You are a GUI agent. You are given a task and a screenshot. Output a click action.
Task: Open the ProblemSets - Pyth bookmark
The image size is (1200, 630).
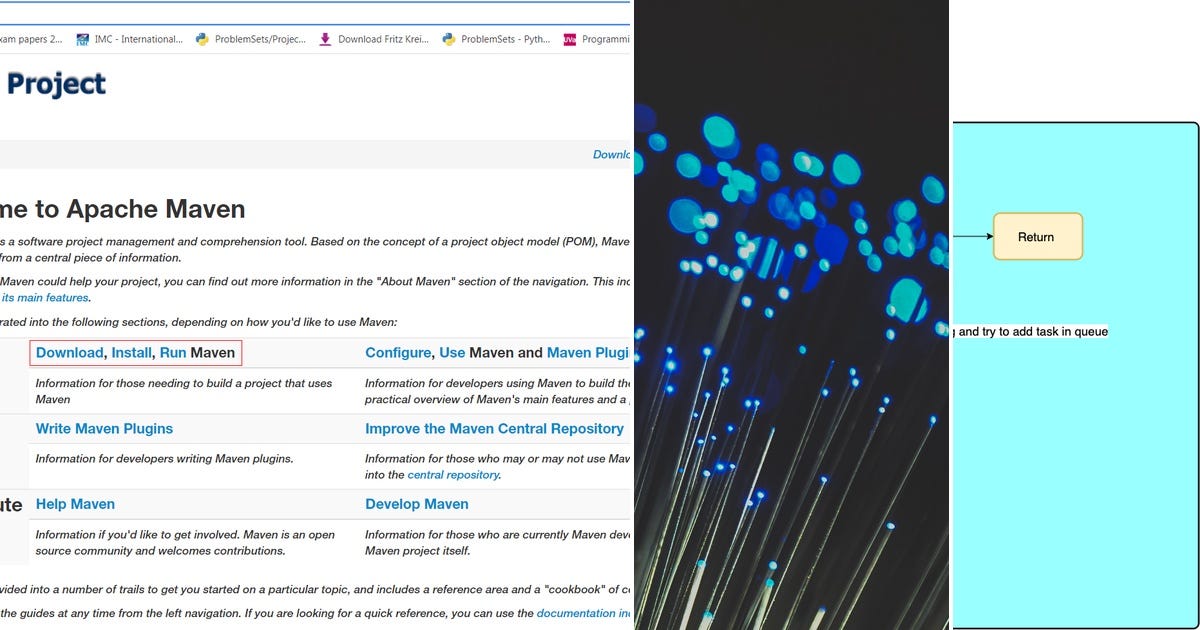(x=502, y=39)
